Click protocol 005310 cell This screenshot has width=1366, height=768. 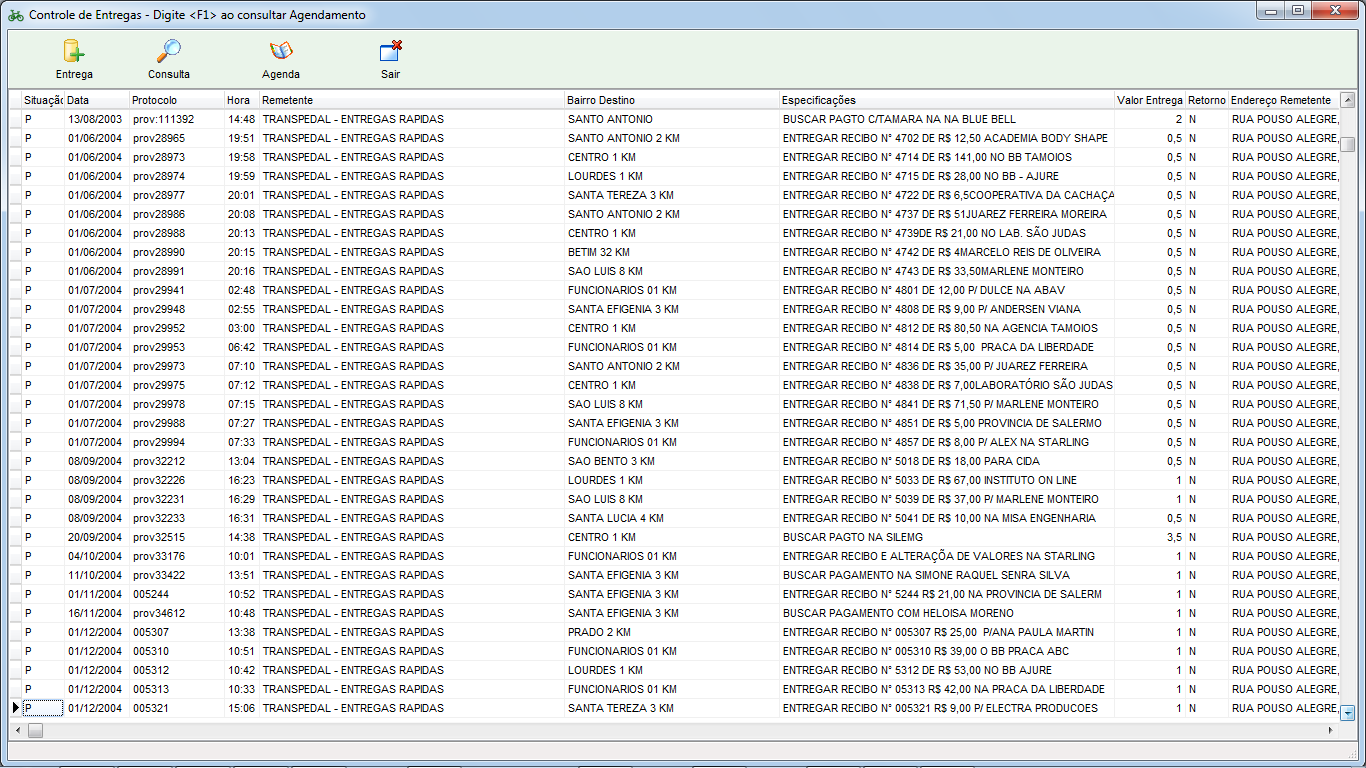(x=177, y=651)
